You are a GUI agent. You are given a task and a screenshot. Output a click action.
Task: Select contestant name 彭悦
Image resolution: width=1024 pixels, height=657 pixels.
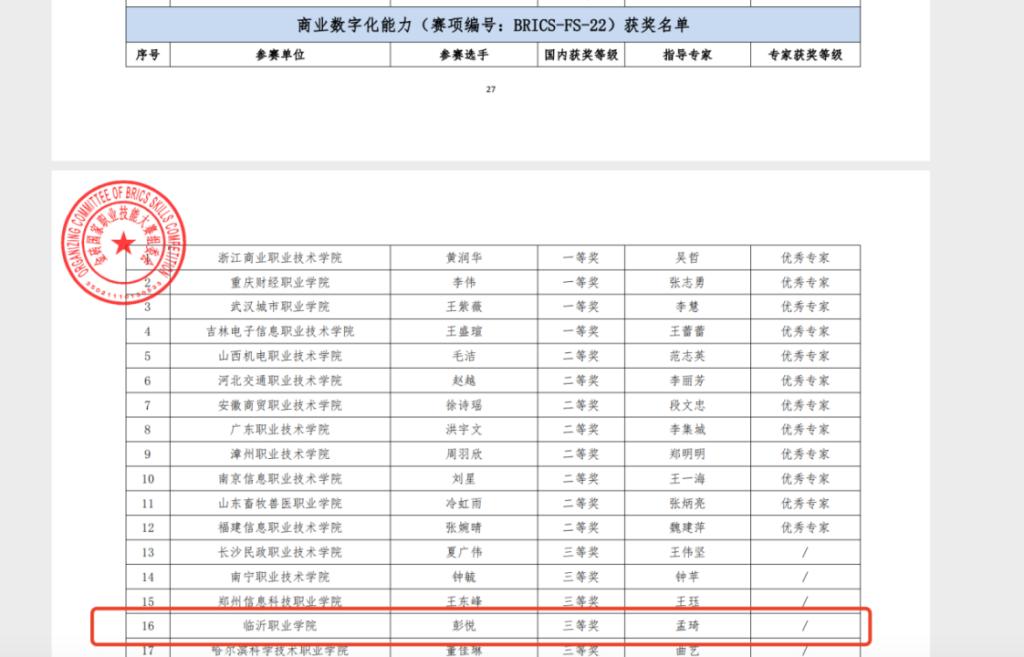click(462, 626)
